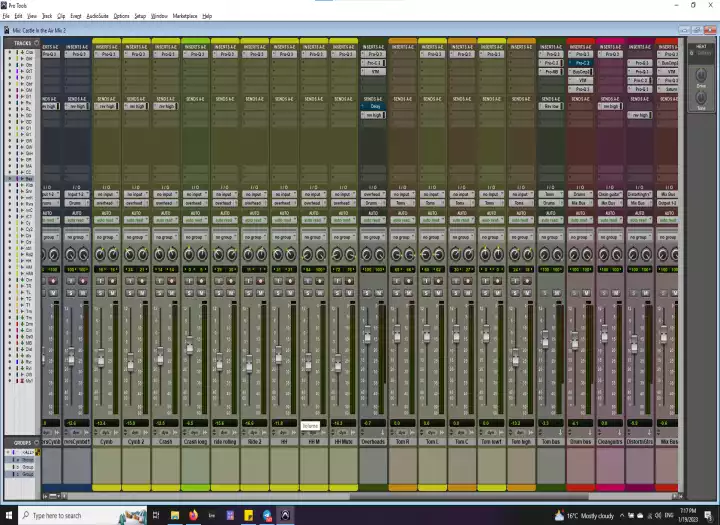Open Pro-Q 3 insert on Cymb track
The height and width of the screenshot is (525, 720).
[x=107, y=54]
